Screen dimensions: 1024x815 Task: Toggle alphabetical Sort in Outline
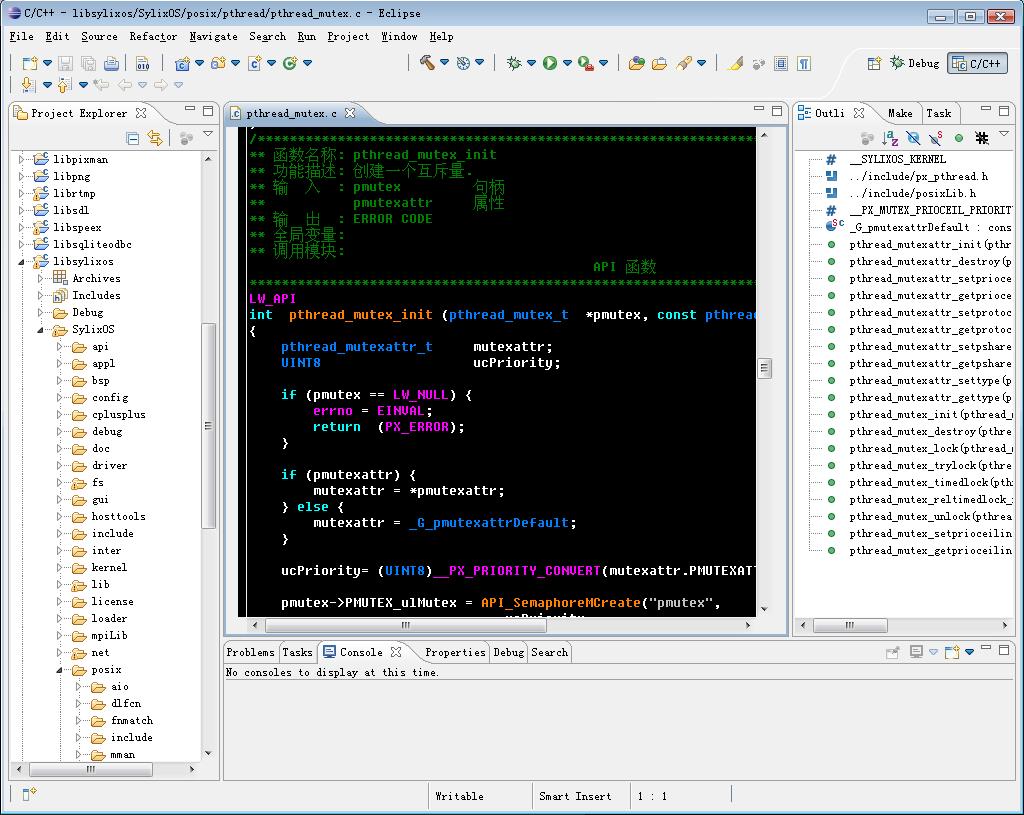890,138
